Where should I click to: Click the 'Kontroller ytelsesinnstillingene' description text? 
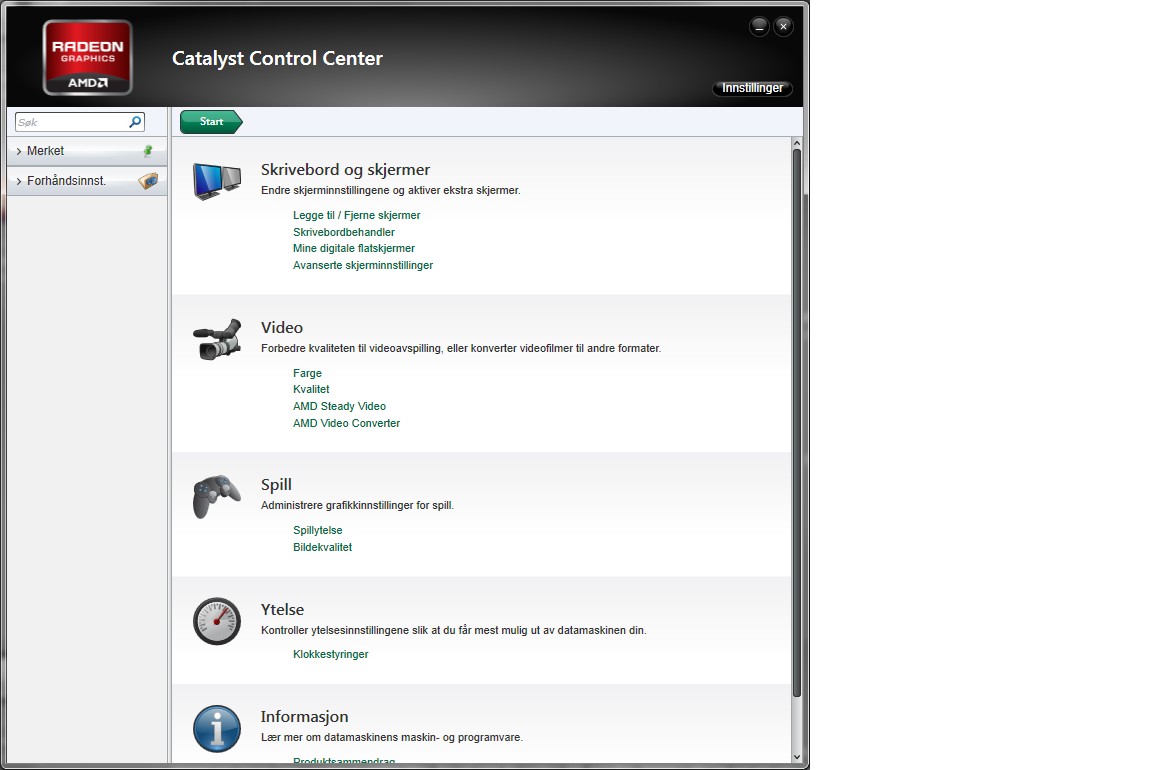pyautogui.click(x=453, y=630)
